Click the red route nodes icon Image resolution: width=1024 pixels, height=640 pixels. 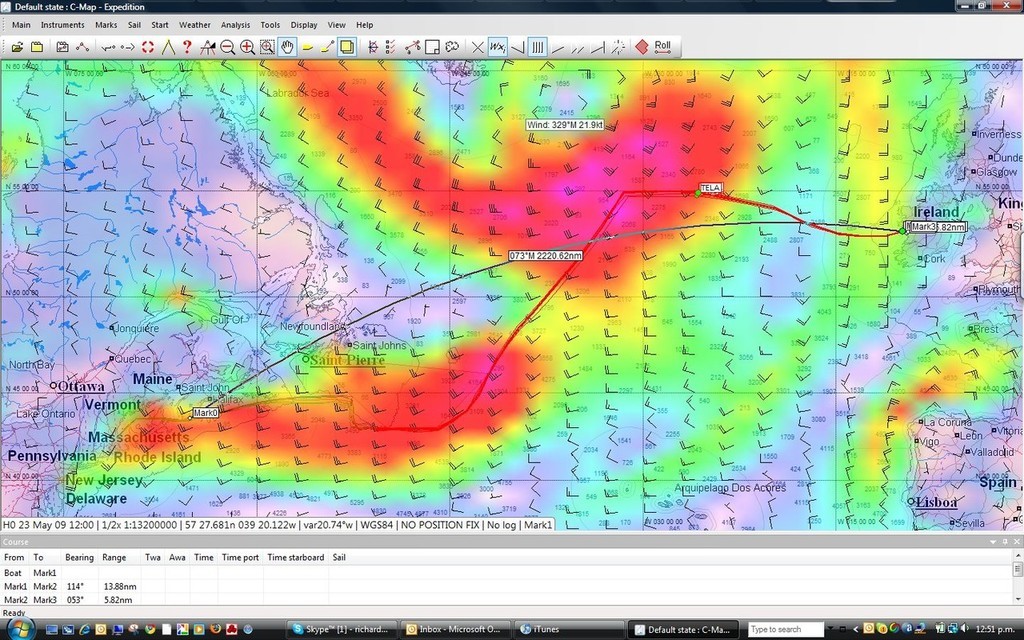point(412,47)
